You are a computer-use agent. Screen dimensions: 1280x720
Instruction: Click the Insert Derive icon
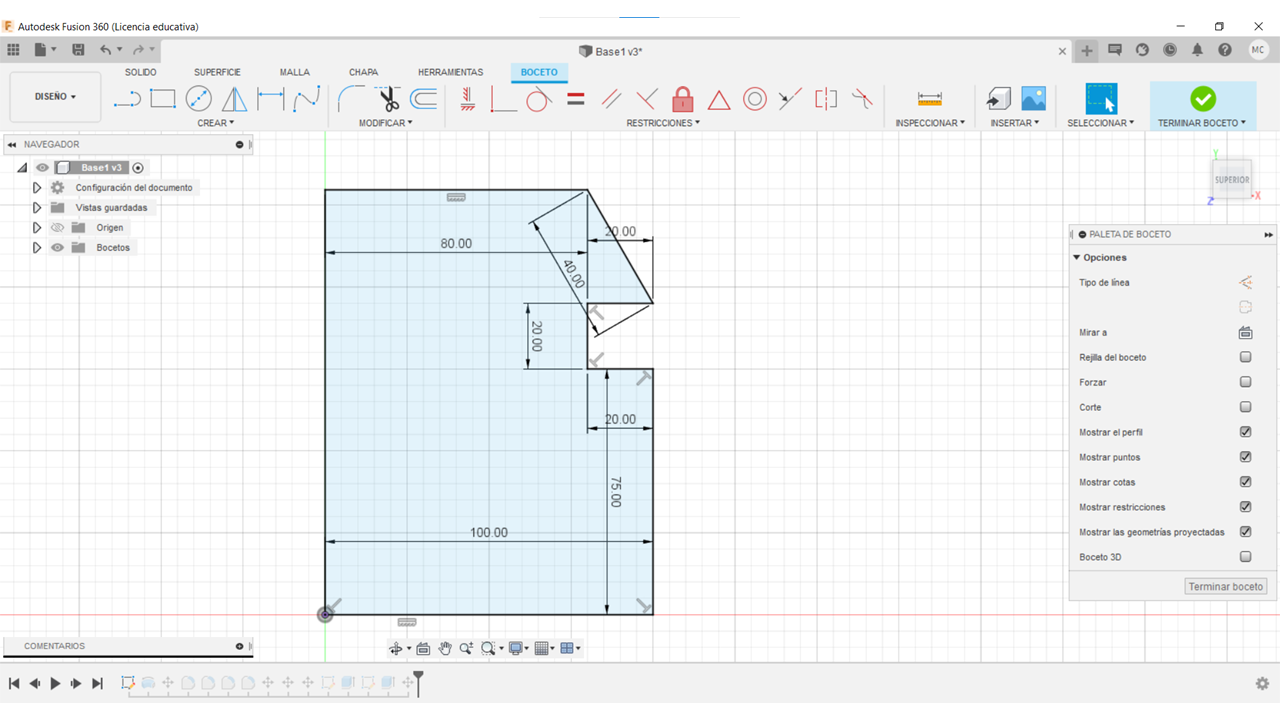[998, 98]
